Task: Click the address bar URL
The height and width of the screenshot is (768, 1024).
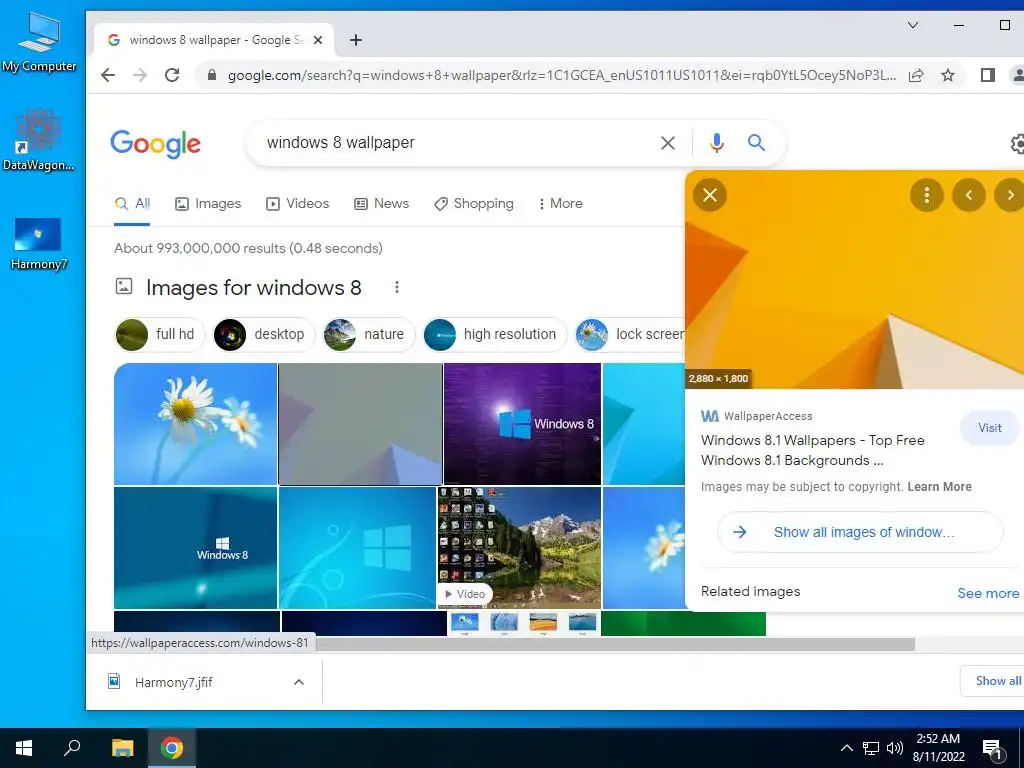Action: tap(562, 75)
